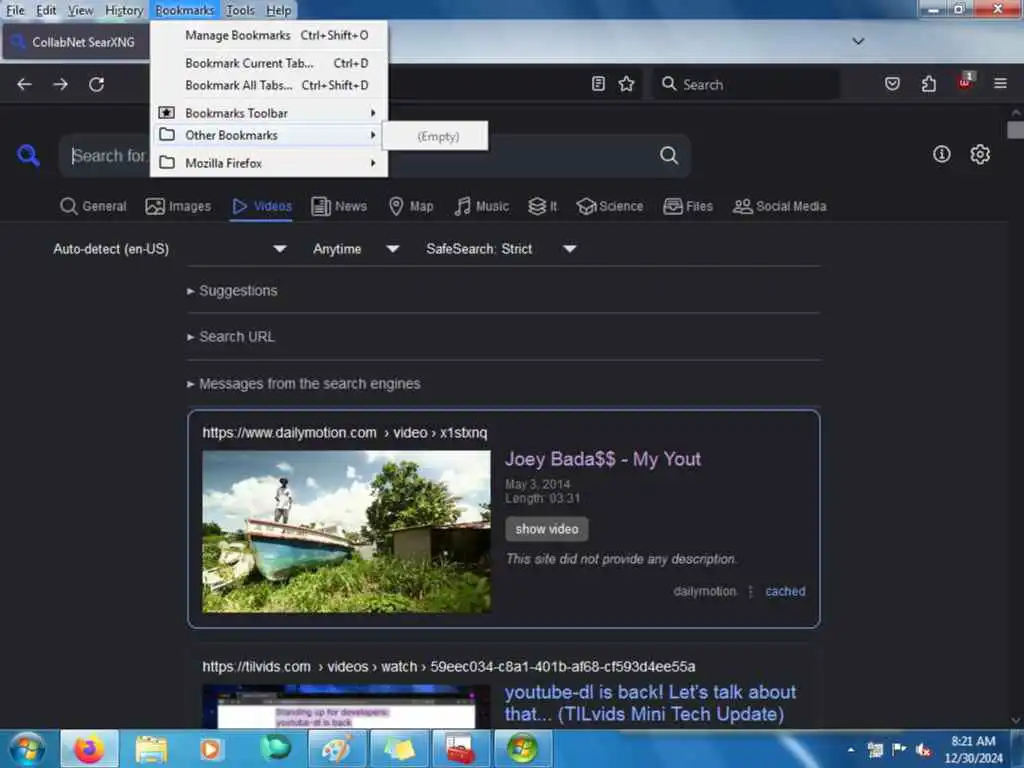The image size is (1024, 768).
Task: Choose Bookmark Current Tab menu entry
Action: [268, 63]
